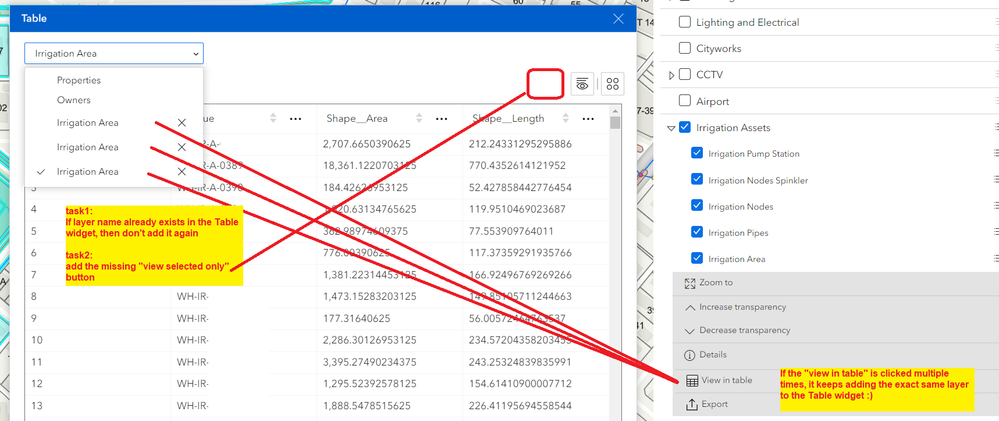Click the show/hide columns eye icon
The height and width of the screenshot is (421, 999).
[581, 84]
